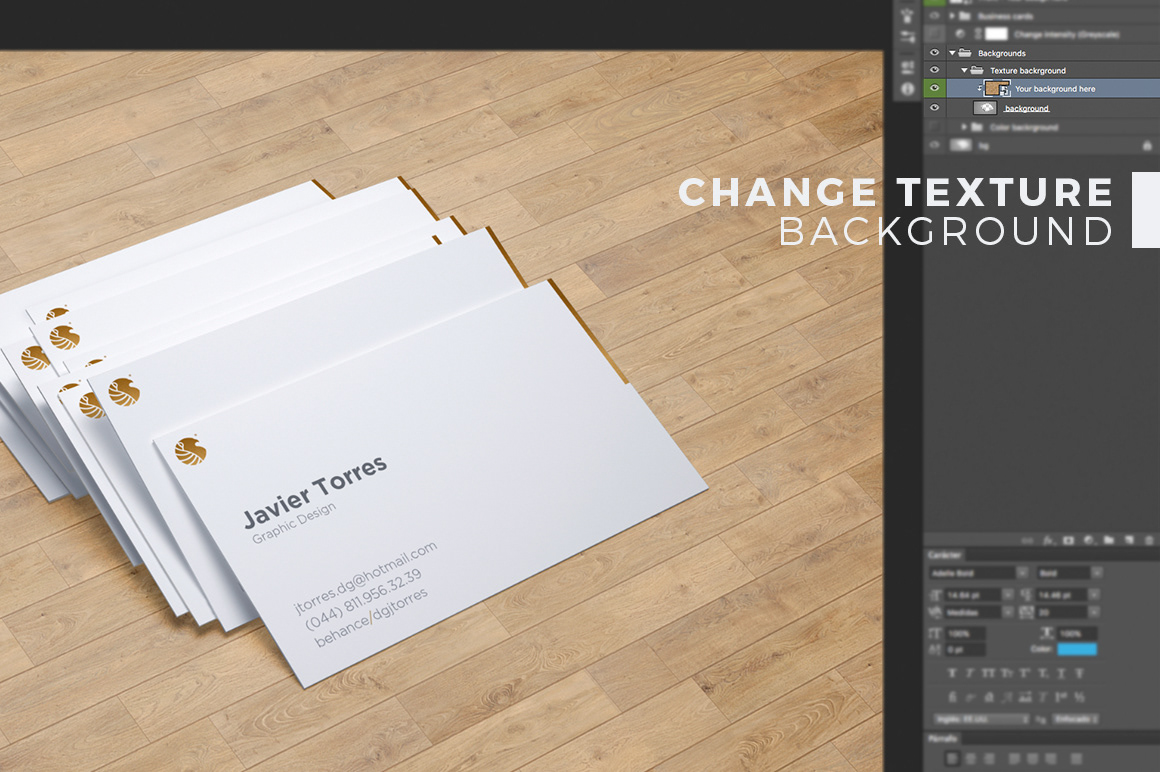Screen dimensions: 1160x772
Task: Show the Color background group
Action: pyautogui.click(x=934, y=127)
